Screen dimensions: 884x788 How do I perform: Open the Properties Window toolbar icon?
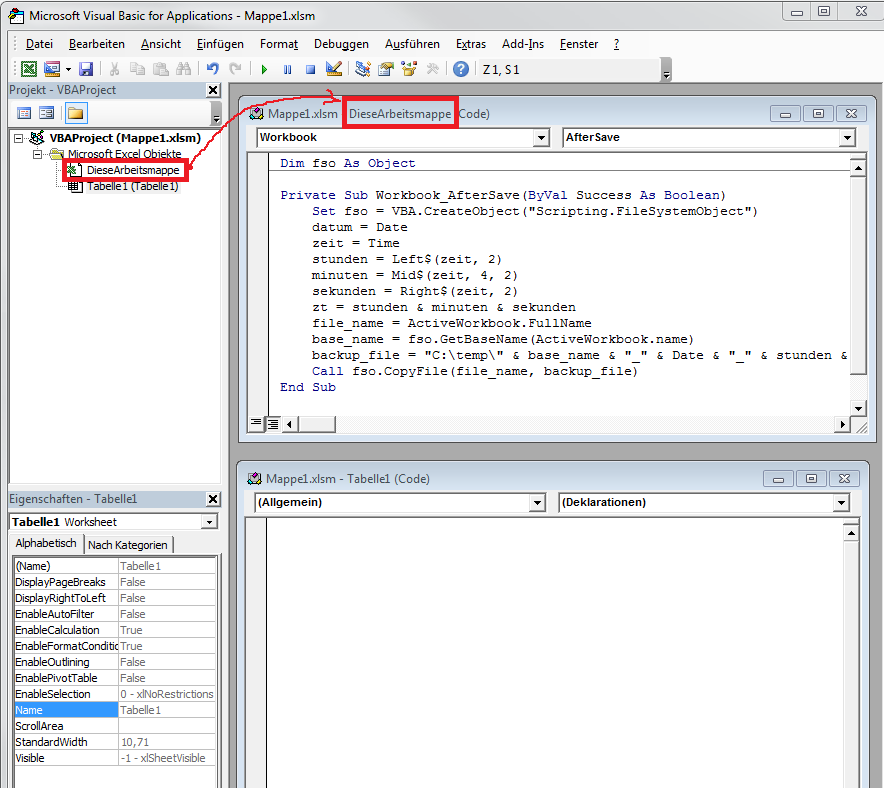click(386, 69)
